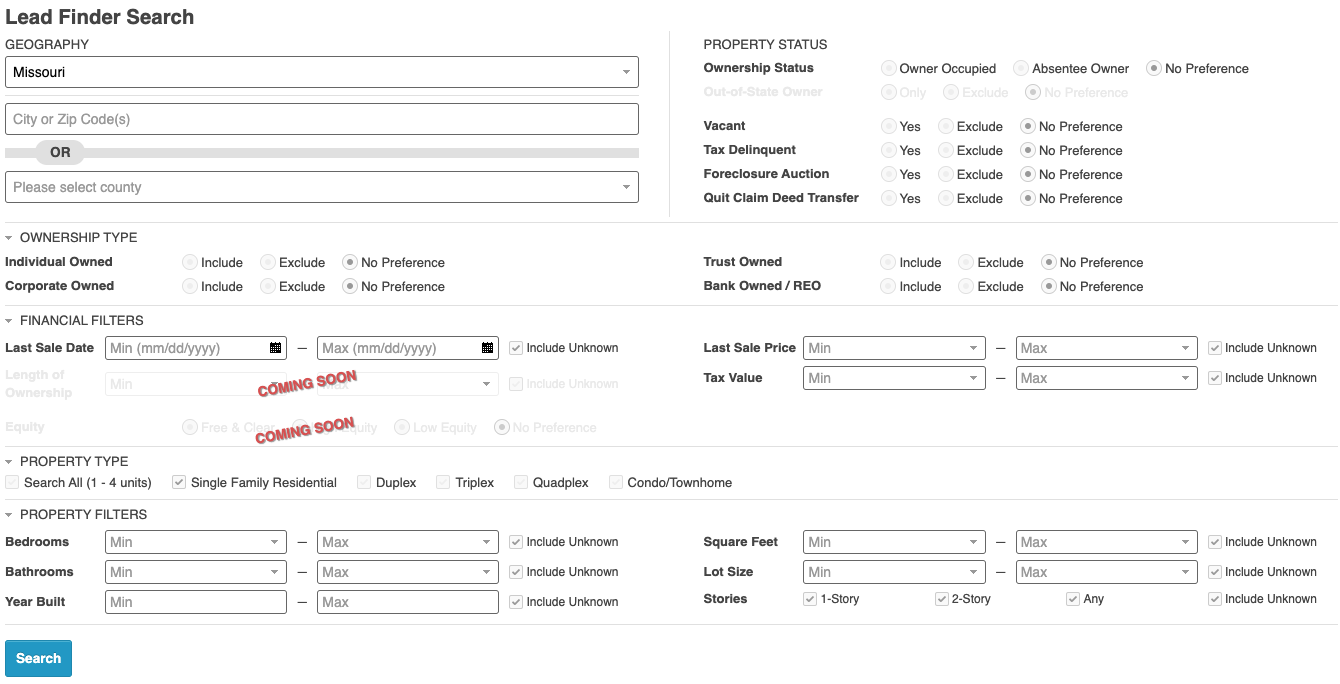Viewport: 1340px width, 684px height.
Task: Select No Preference for Ownership Status
Action: pyautogui.click(x=1154, y=68)
